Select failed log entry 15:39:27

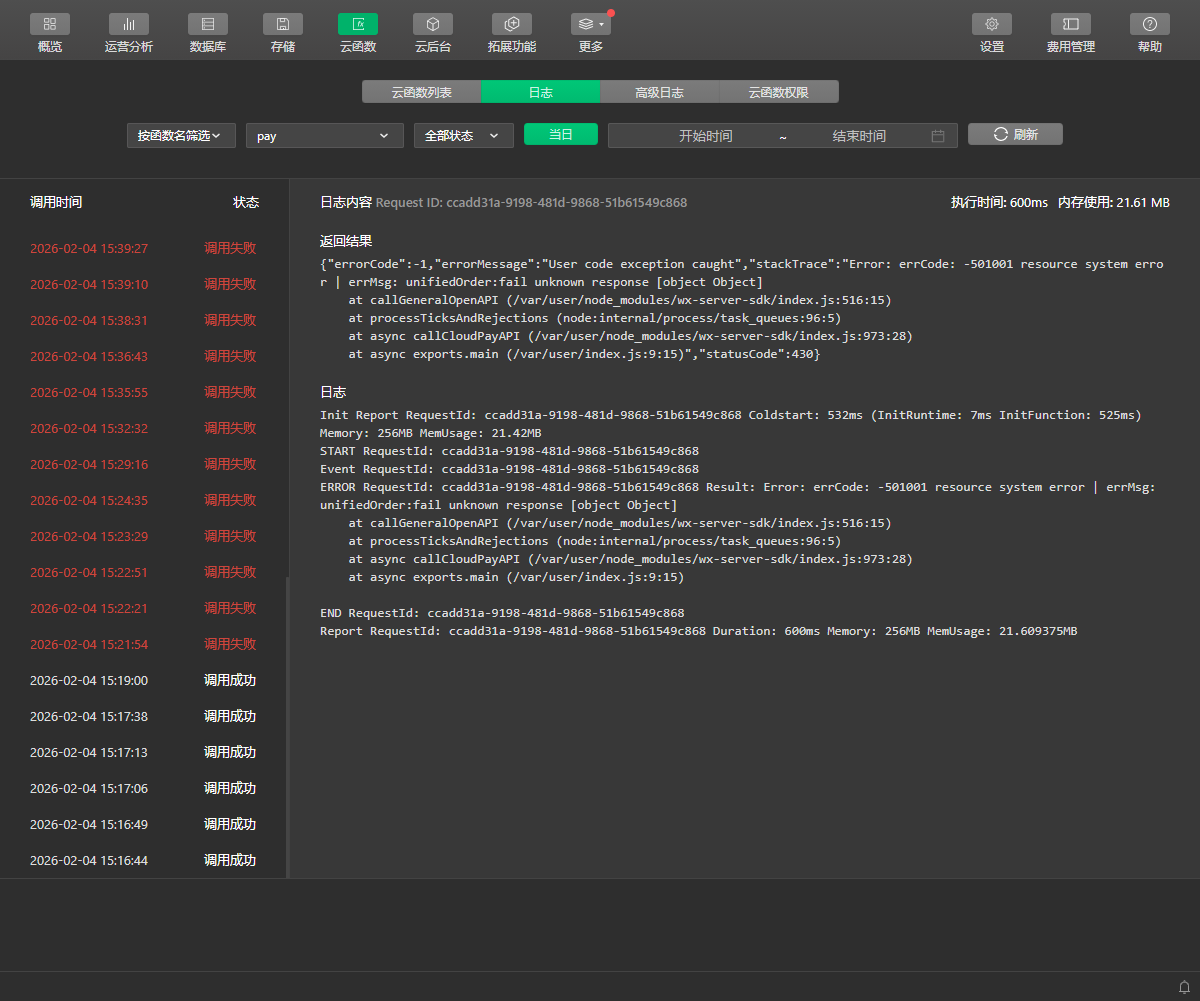click(x=144, y=248)
